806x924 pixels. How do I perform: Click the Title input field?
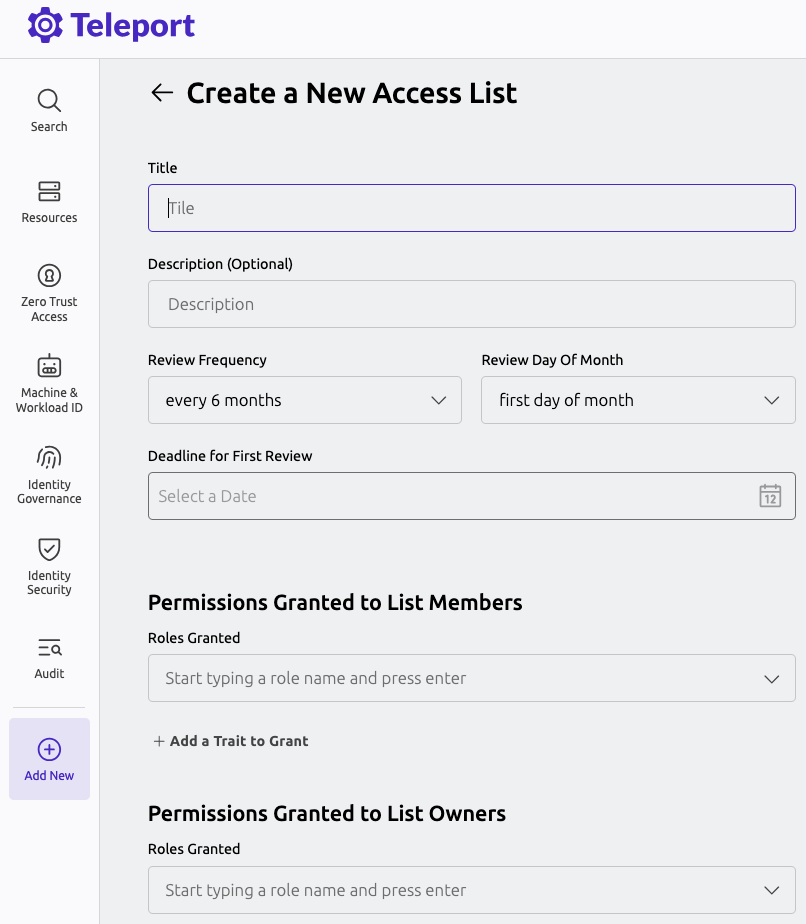coord(471,208)
